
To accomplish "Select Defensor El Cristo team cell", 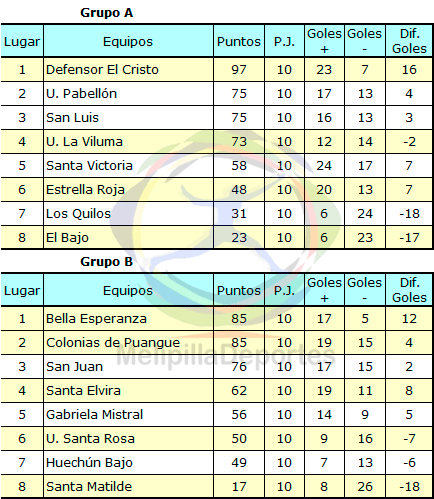I will pyautogui.click(x=128, y=69).
